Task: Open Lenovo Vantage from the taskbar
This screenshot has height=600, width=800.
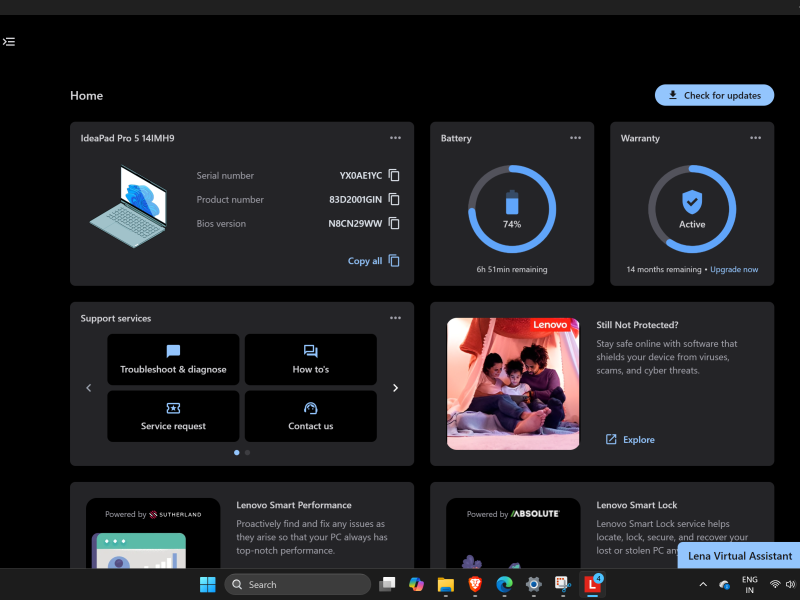Action: point(594,584)
